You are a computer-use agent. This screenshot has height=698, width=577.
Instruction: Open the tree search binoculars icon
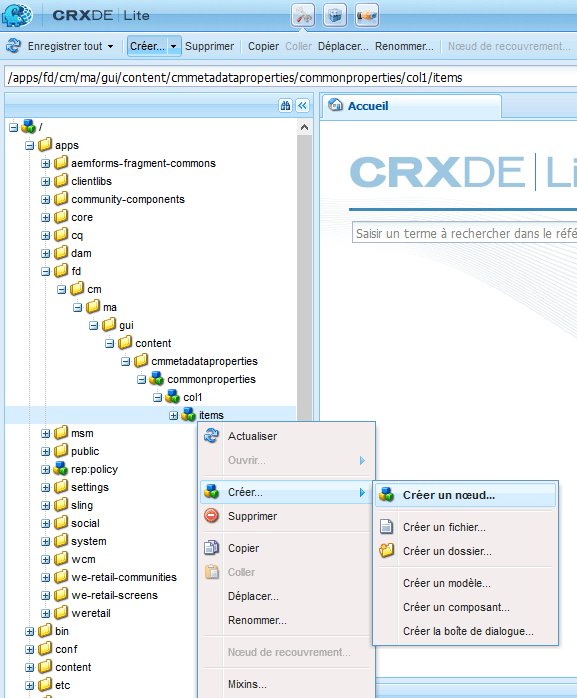point(285,106)
